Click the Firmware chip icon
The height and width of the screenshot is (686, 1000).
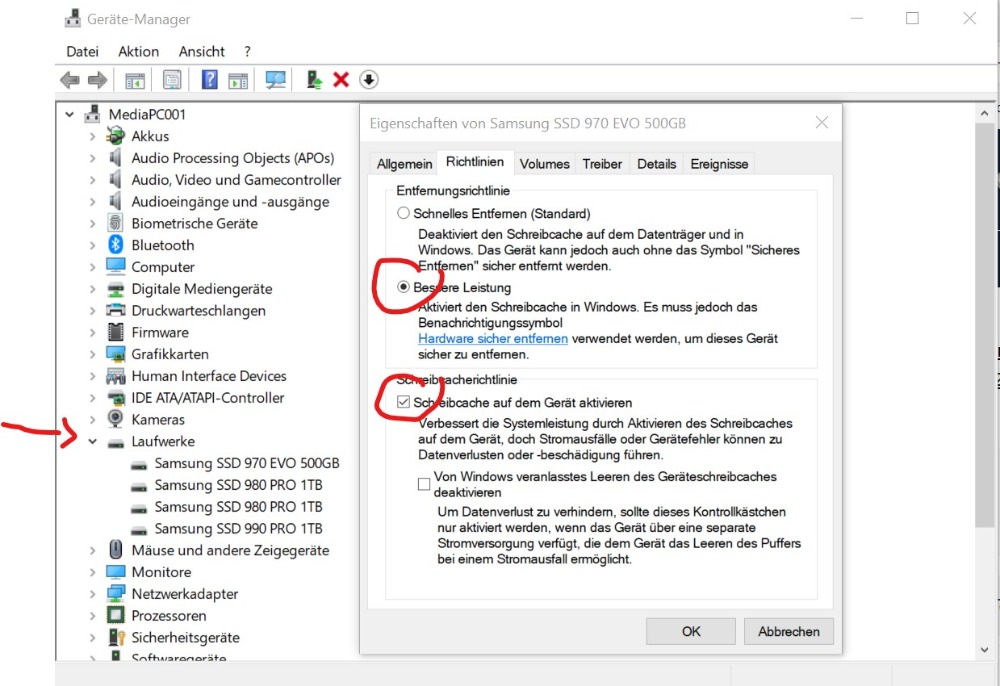click(x=115, y=332)
